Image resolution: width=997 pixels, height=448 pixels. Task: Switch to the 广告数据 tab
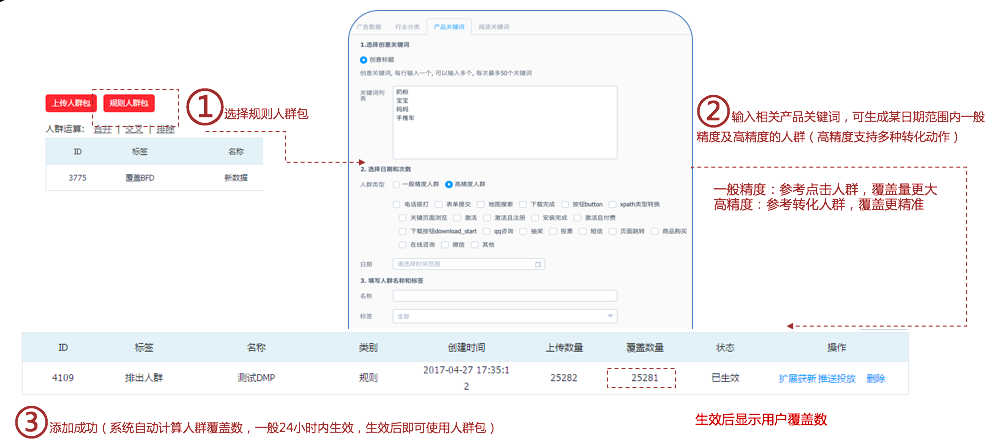(x=368, y=26)
